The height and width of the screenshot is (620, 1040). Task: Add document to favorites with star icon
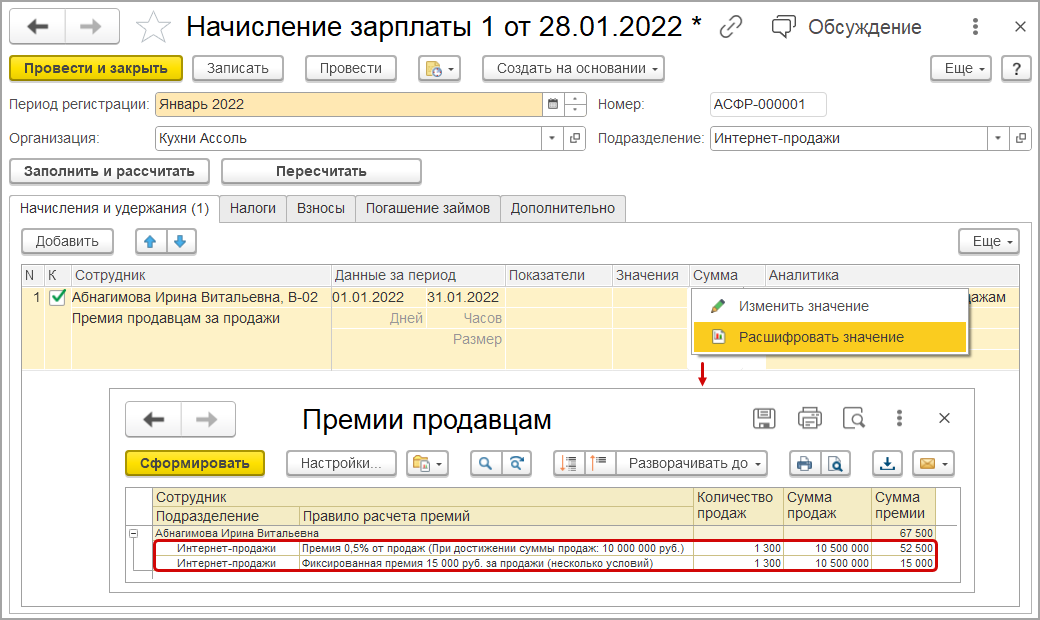coord(153,27)
